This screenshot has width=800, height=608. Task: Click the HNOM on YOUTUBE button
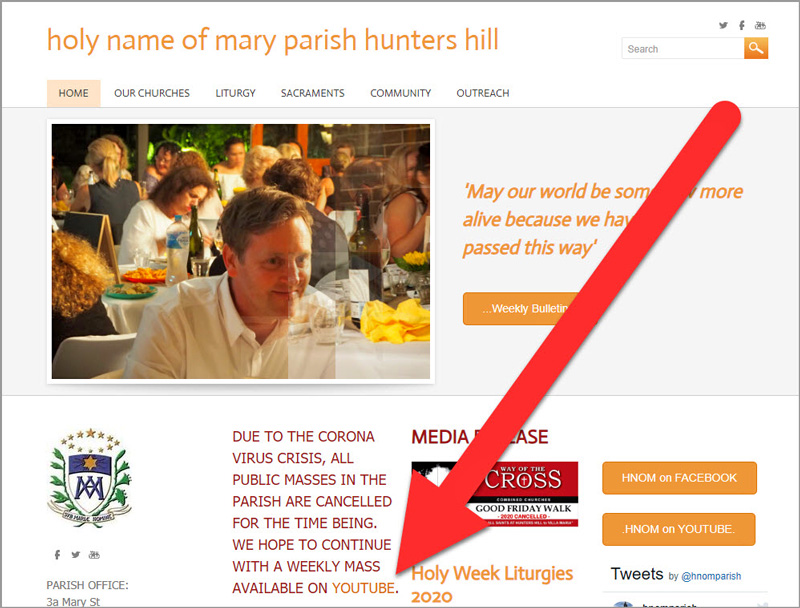coord(679,529)
